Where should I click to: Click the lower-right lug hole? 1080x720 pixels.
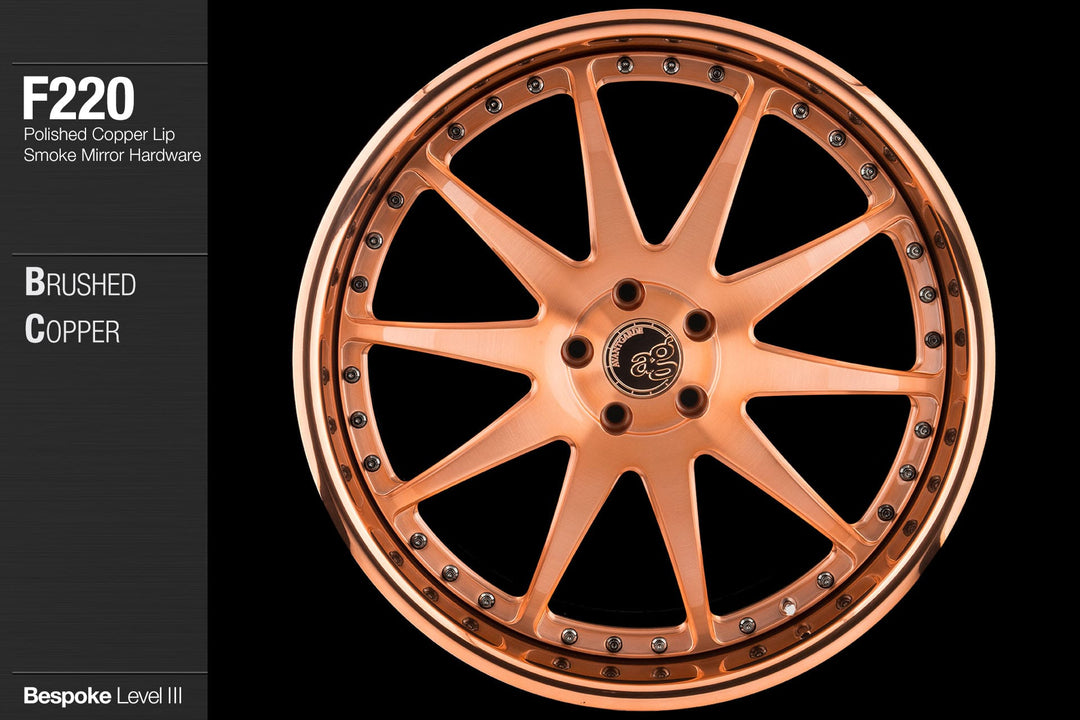(x=690, y=400)
